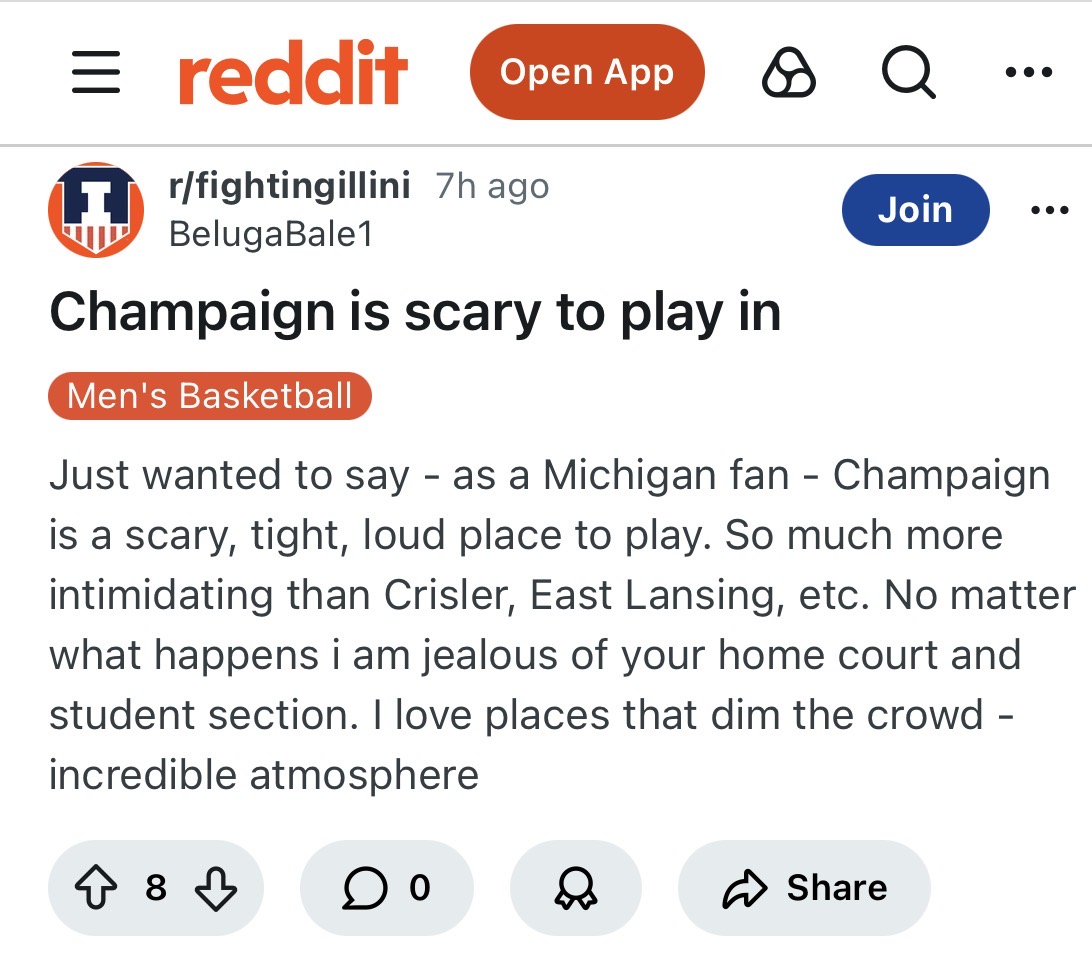Open the top bar three-dot menu

[1029, 73]
